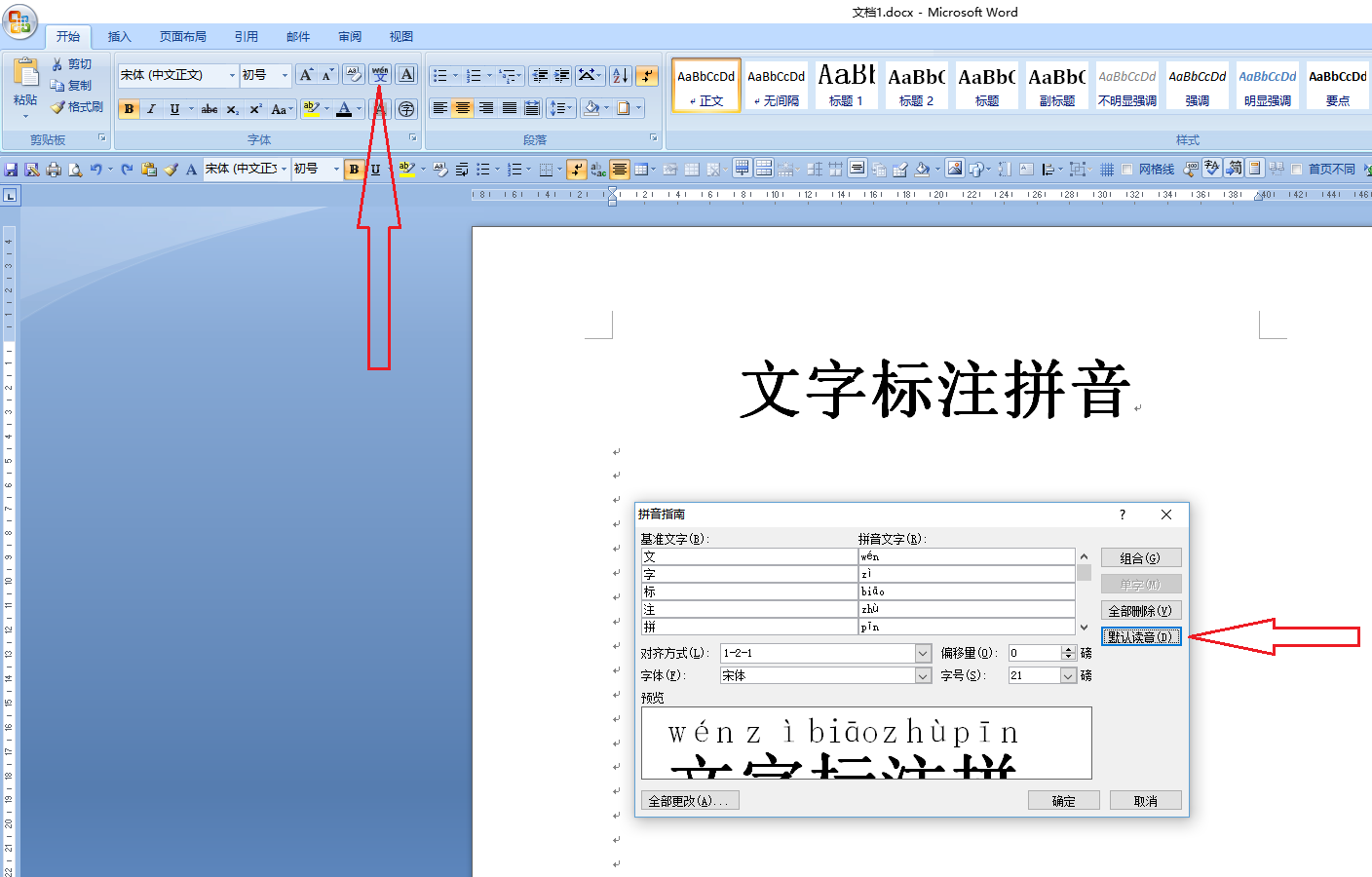This screenshot has width=1372, height=877.
Task: Toggle Center alignment in the ribbon
Action: tap(463, 108)
